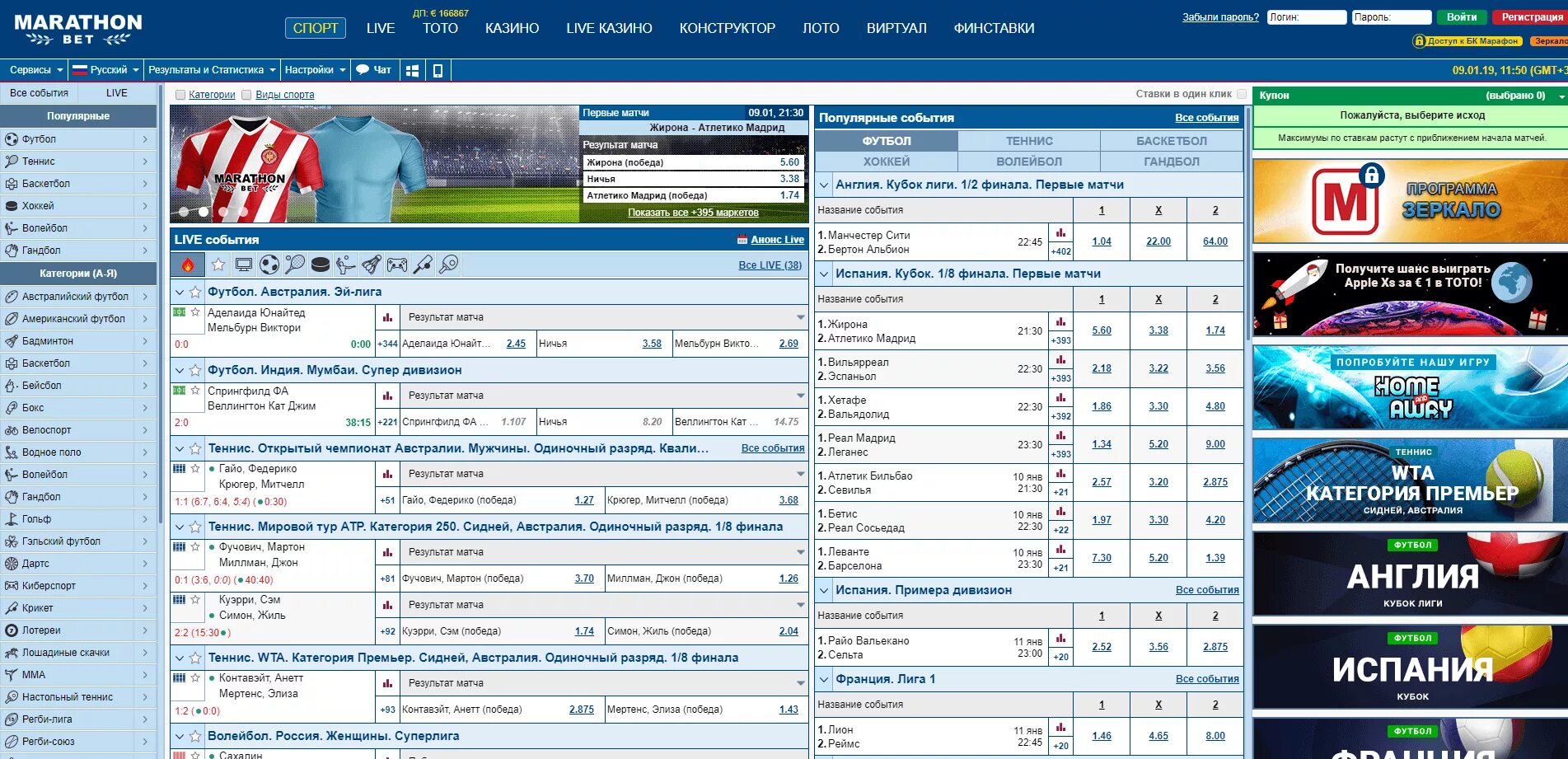Open Забыли пароль? link
The width and height of the screenshot is (1568, 759).
click(x=1220, y=17)
